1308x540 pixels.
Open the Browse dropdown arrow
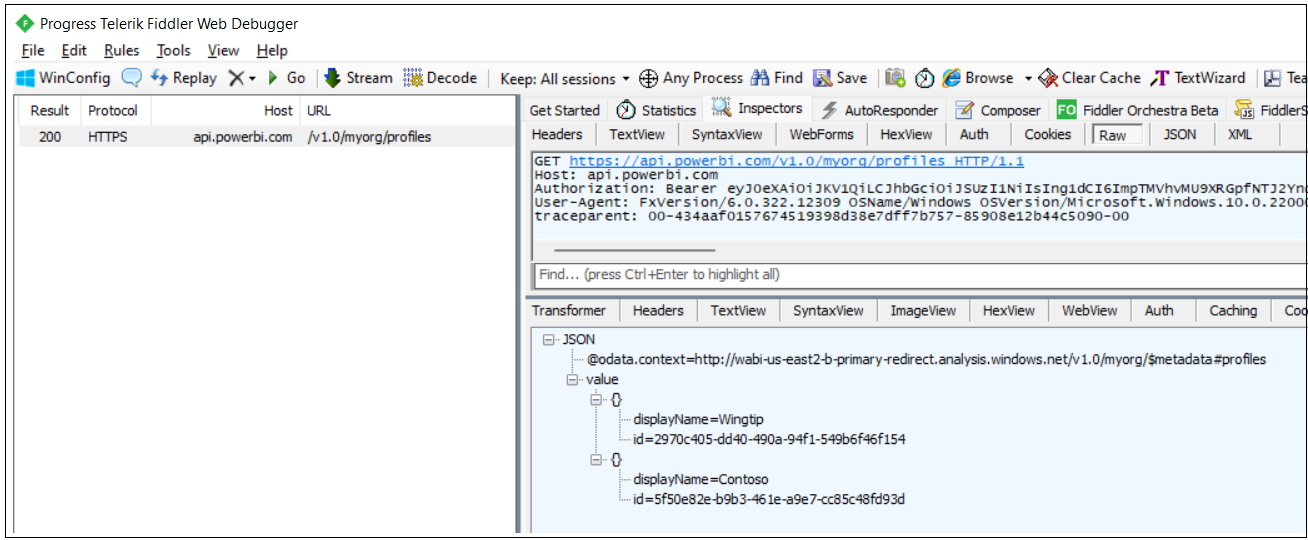pyautogui.click(x=1028, y=78)
